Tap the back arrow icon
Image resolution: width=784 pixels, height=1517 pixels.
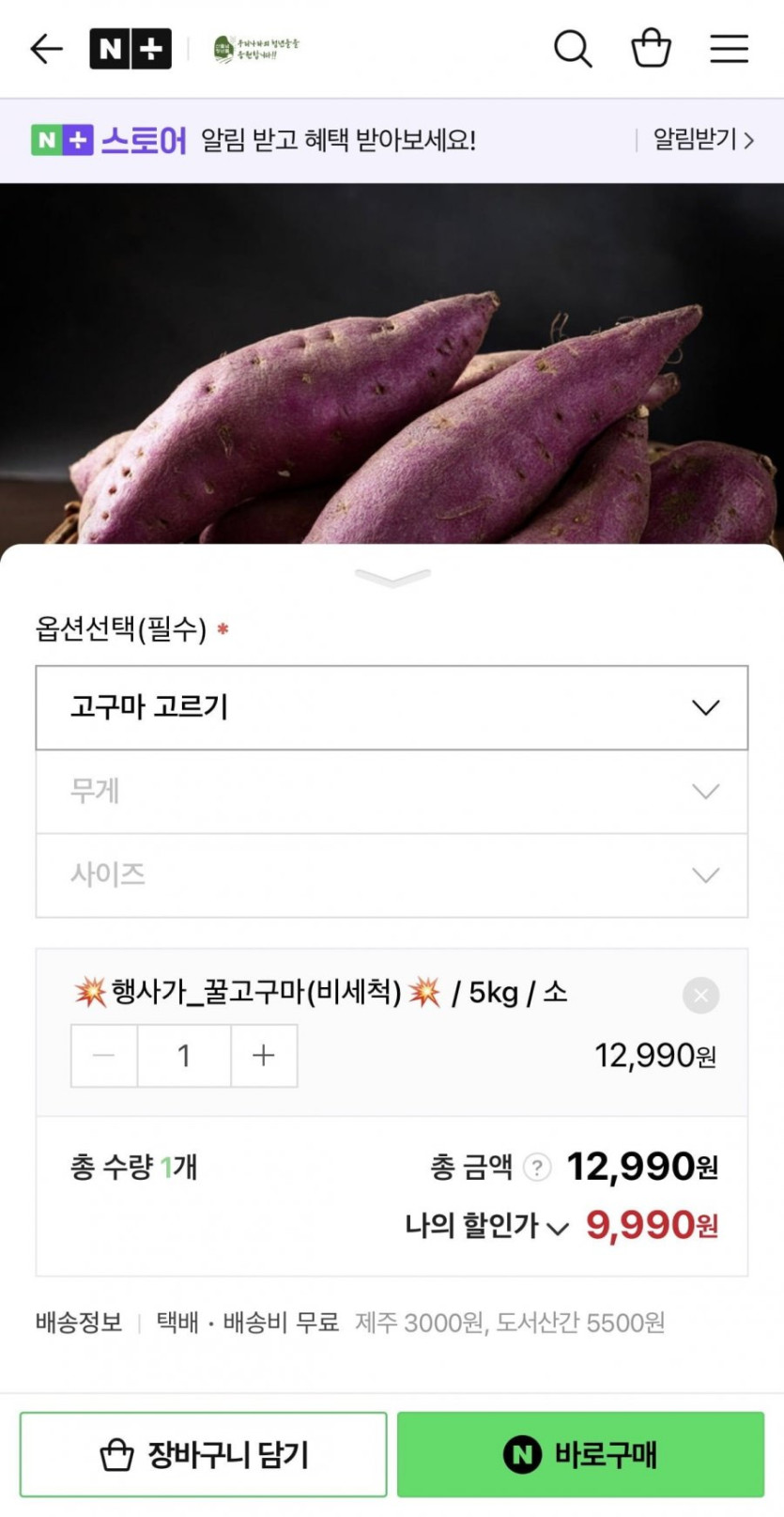[46, 49]
